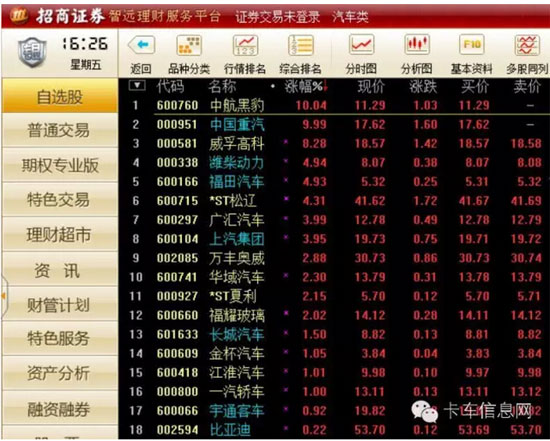550x441 pixels.
Task: Select the 自选股 tab
Action: tap(60, 96)
